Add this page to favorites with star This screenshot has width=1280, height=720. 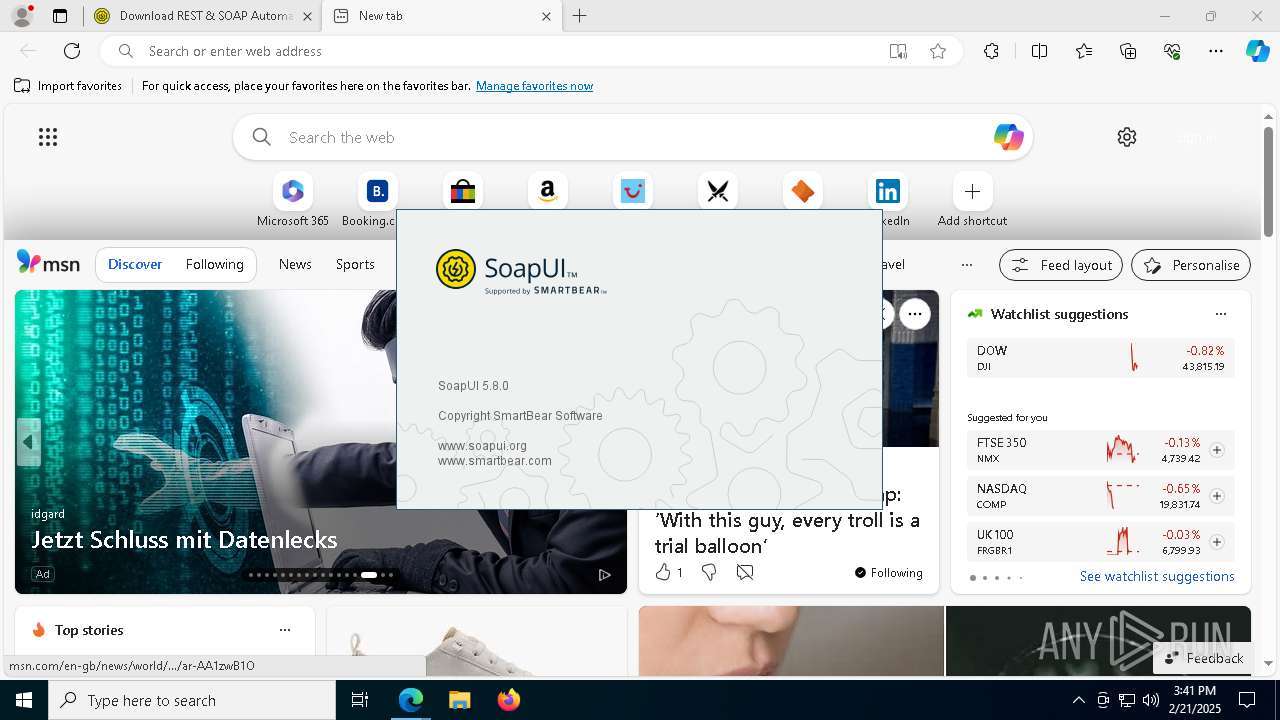coord(938,51)
